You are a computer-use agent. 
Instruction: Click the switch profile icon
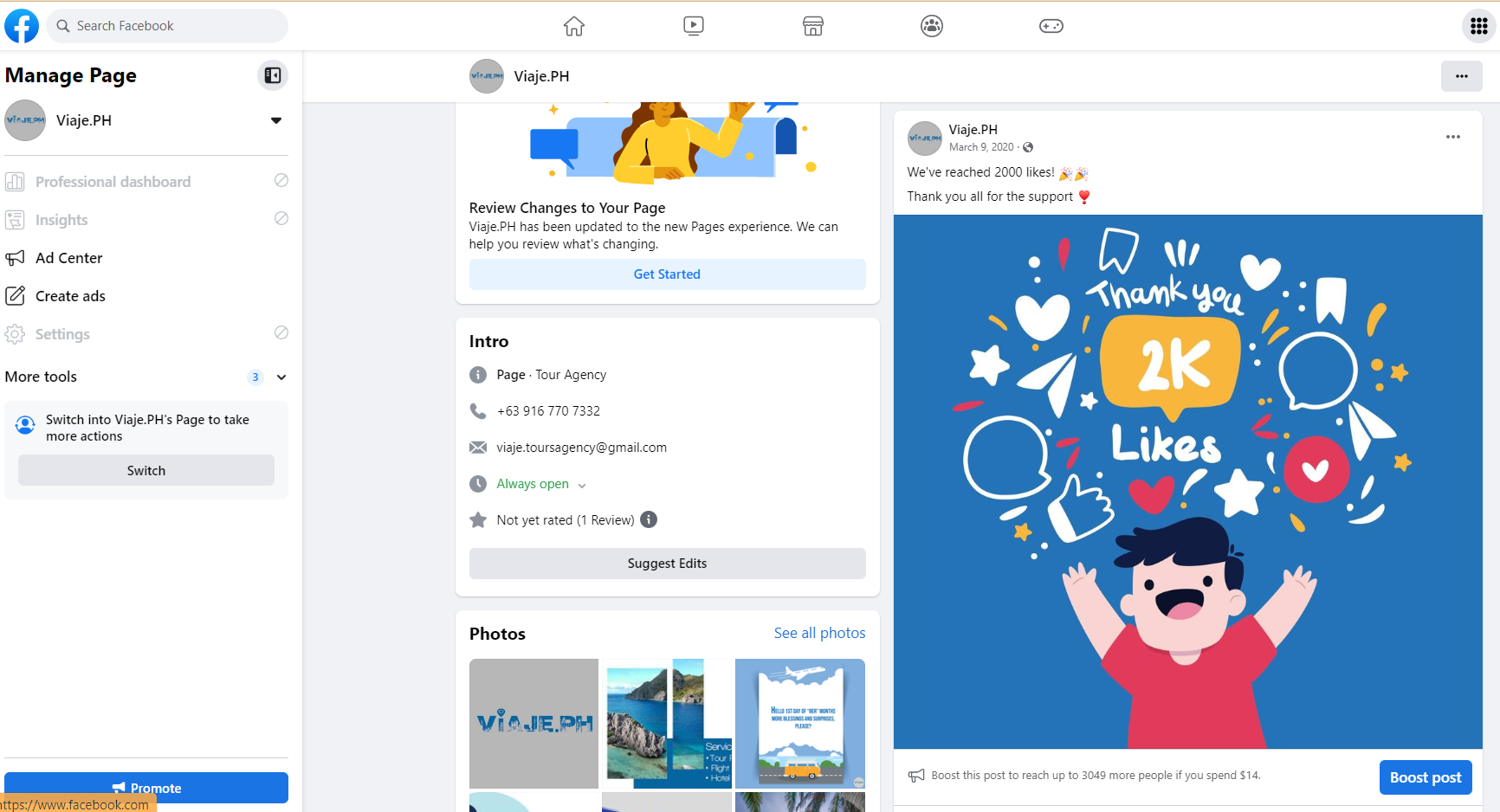click(x=26, y=424)
